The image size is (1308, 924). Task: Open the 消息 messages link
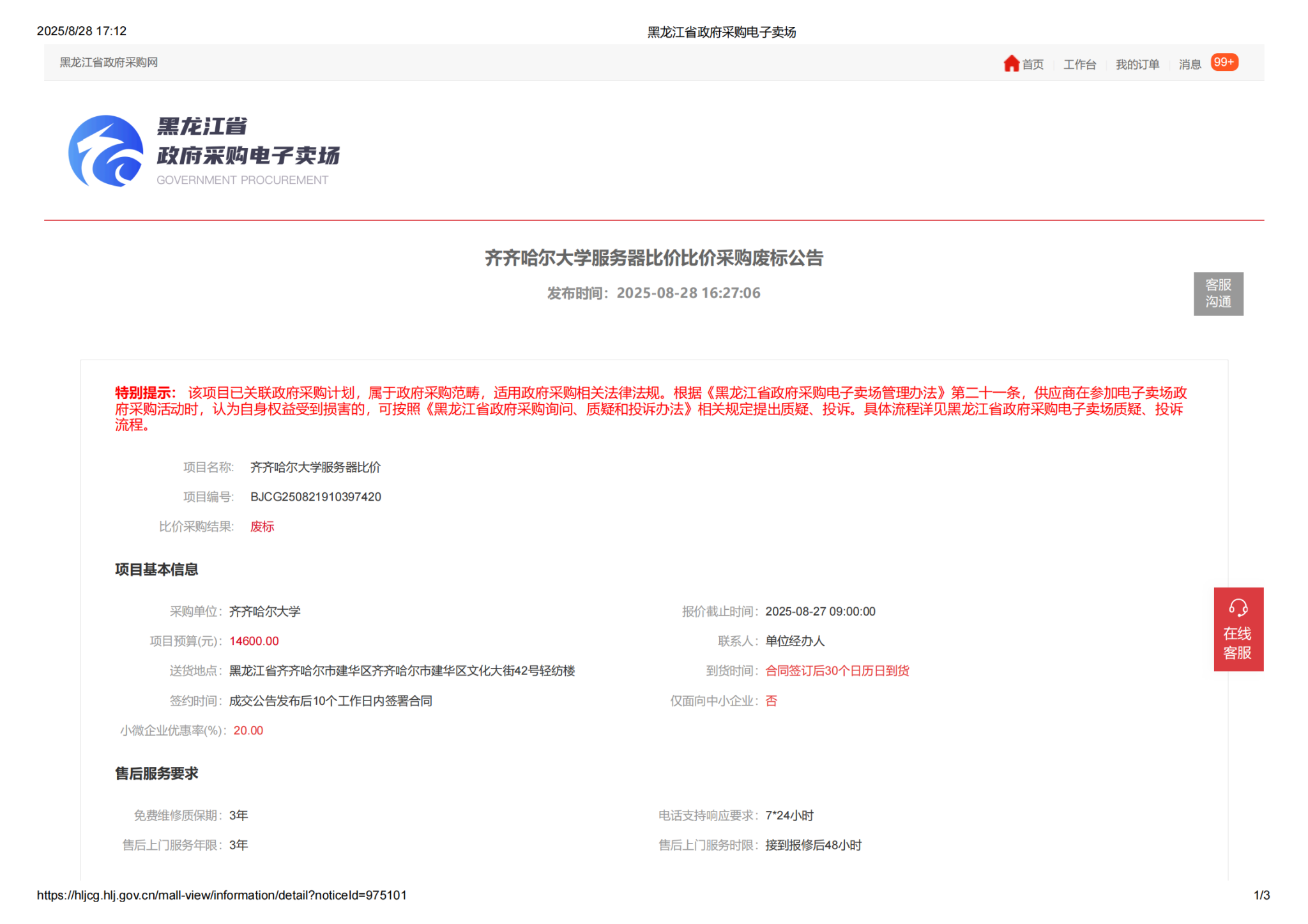1189,64
